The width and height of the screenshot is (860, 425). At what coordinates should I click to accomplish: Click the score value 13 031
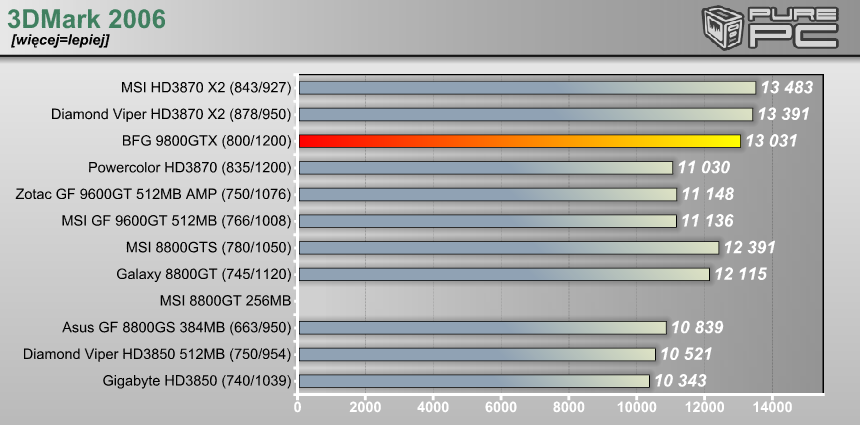(x=771, y=141)
